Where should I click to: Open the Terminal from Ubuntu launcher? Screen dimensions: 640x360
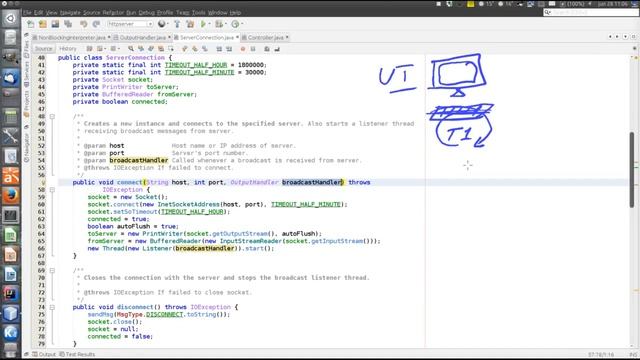(x=11, y=215)
